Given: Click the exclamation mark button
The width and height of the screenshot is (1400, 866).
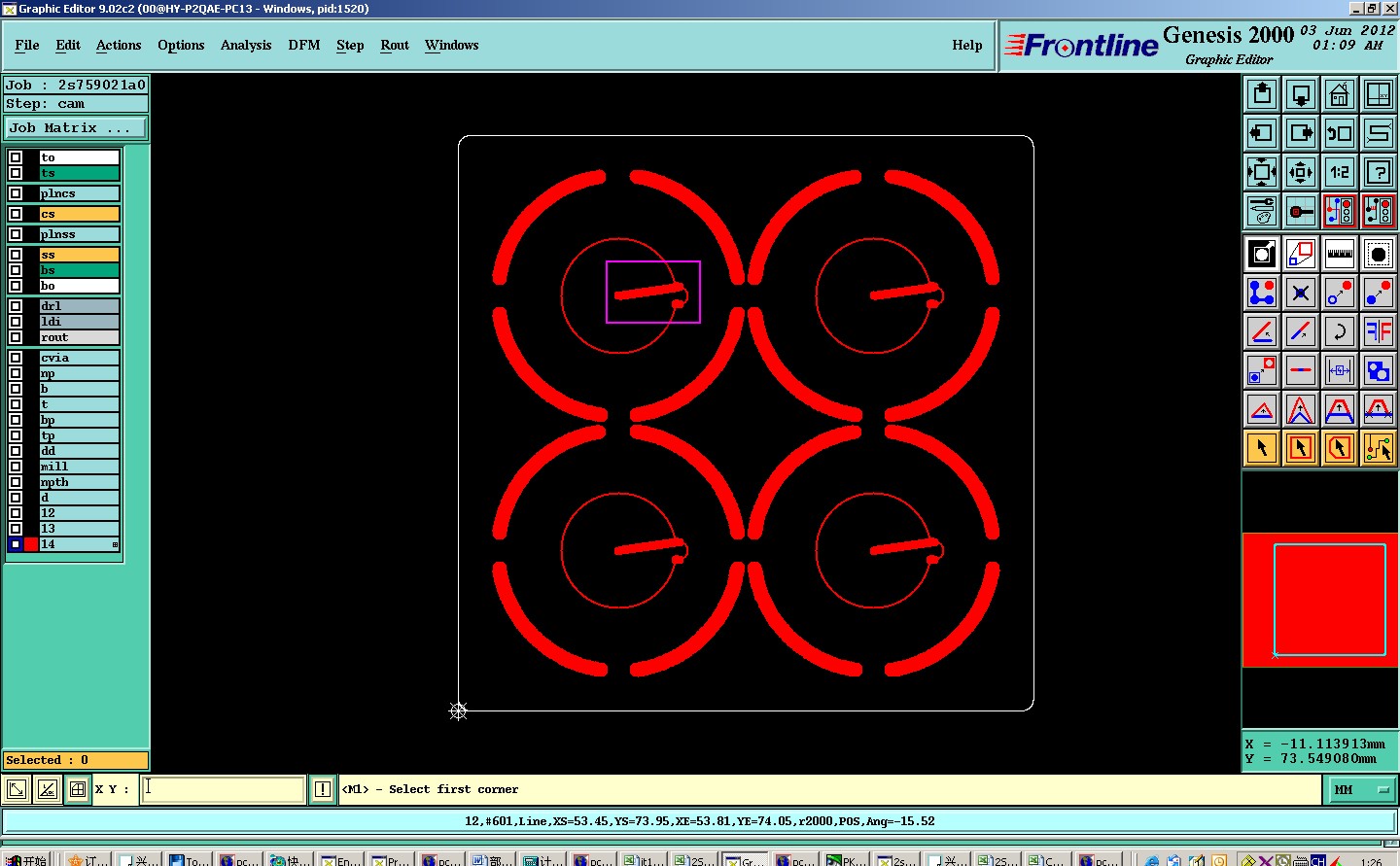Looking at the screenshot, I should point(323,789).
